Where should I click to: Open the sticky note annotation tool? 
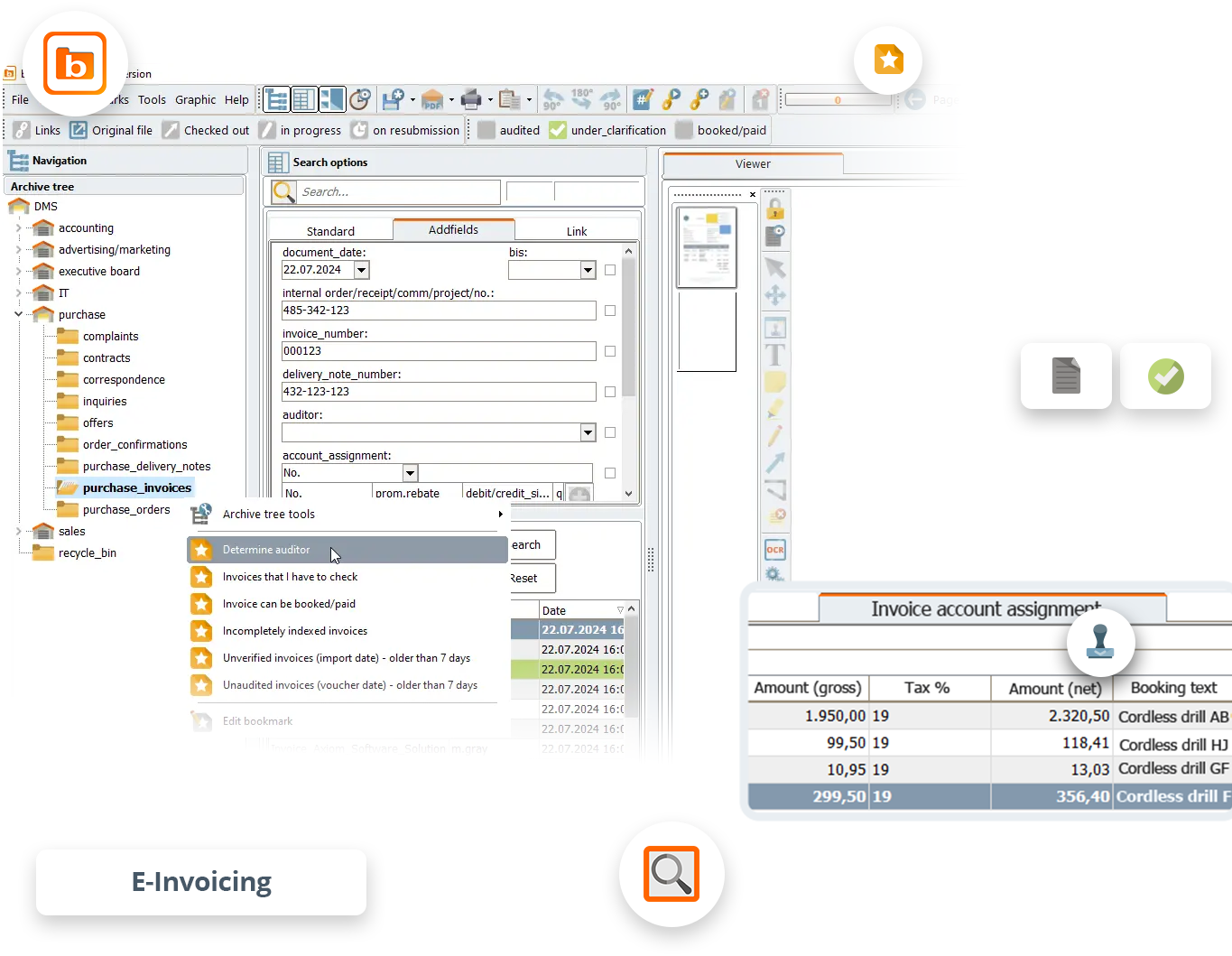point(774,382)
